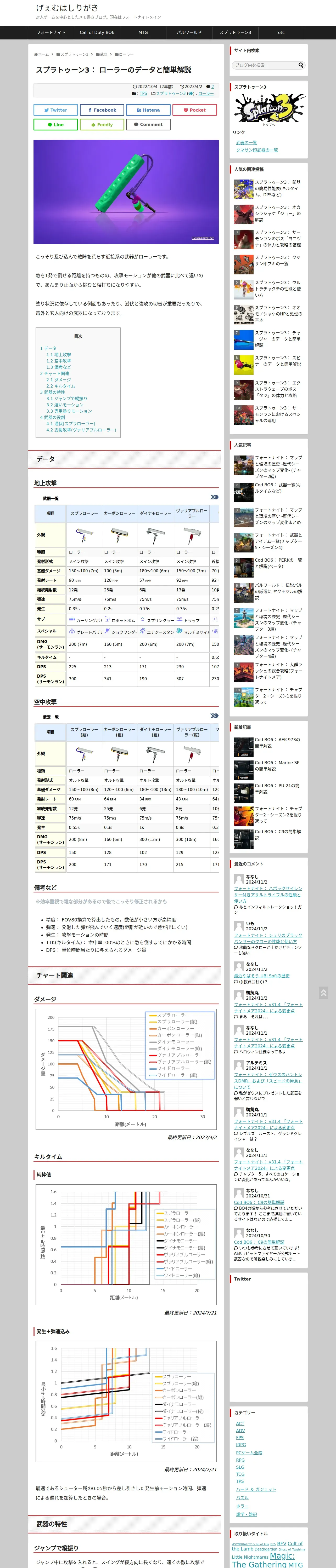Open the FPS category link
This screenshot has height=1568, width=336.
coord(240,1438)
